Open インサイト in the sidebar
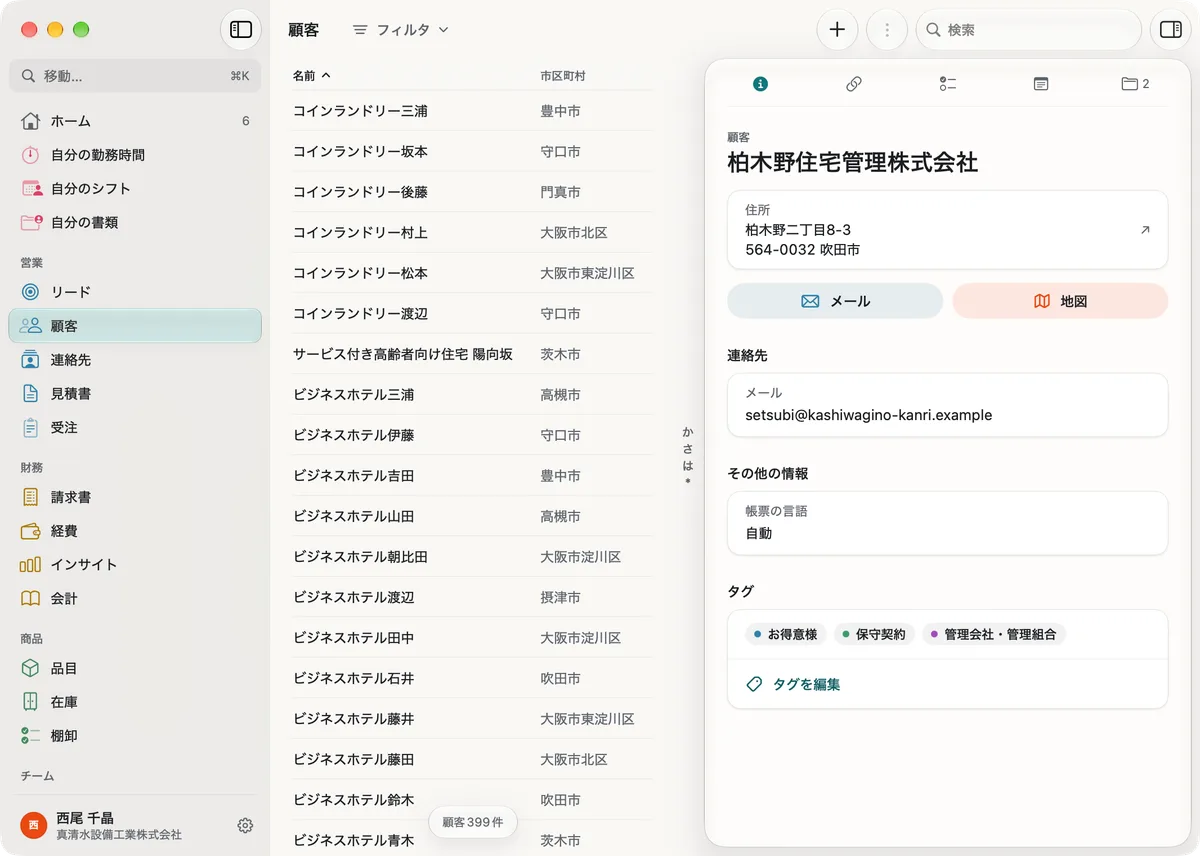Viewport: 1200px width, 856px height. (x=135, y=564)
